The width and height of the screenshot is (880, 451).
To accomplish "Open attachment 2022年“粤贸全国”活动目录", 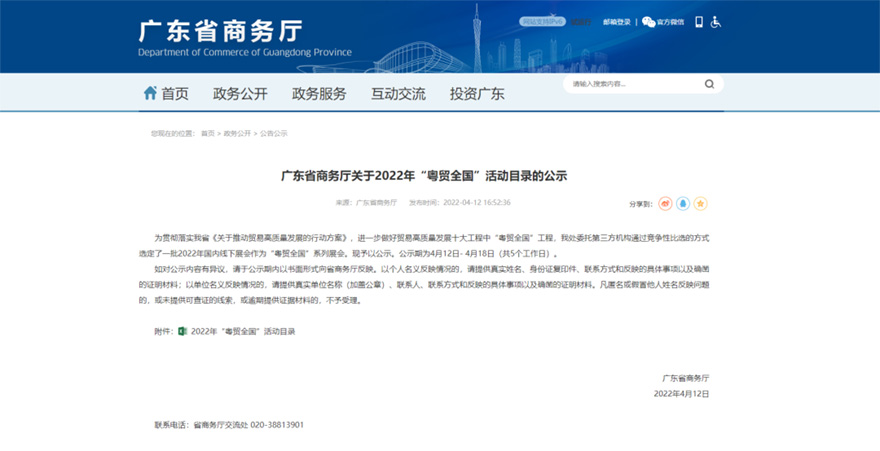I will [x=243, y=332].
